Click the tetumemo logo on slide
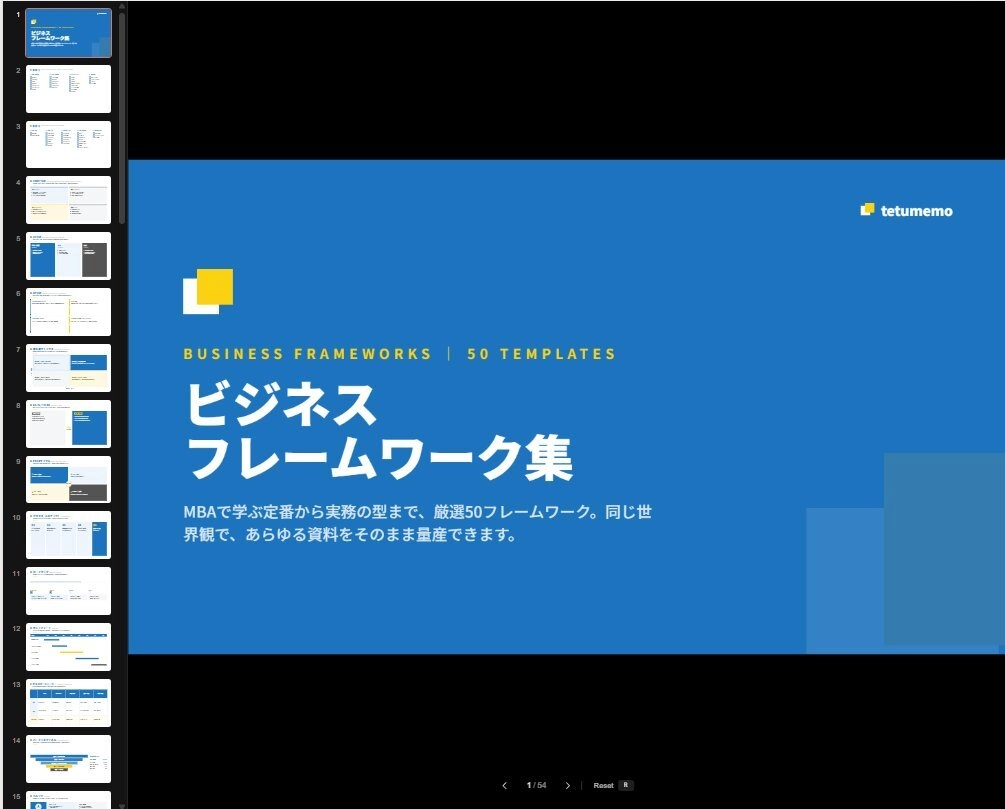Viewport: 1005px width, 809px height. tap(906, 210)
